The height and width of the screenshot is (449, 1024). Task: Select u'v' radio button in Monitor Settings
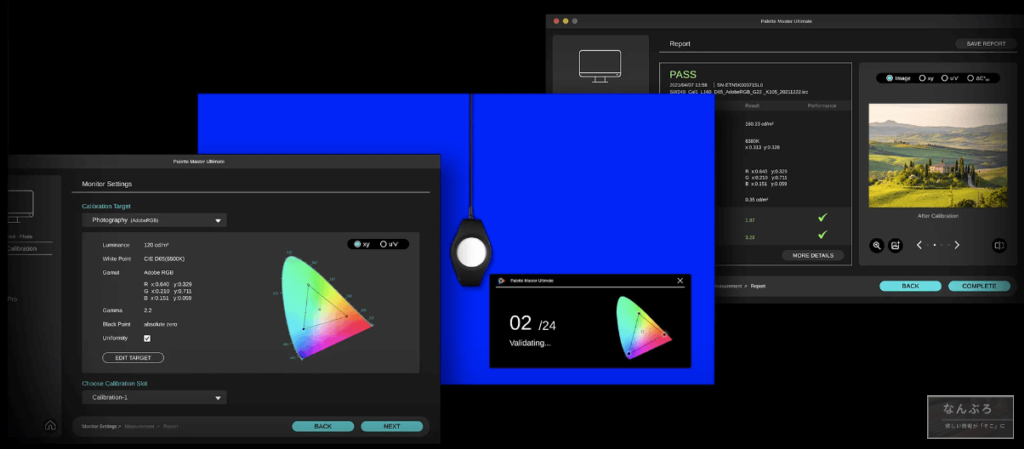click(383, 244)
